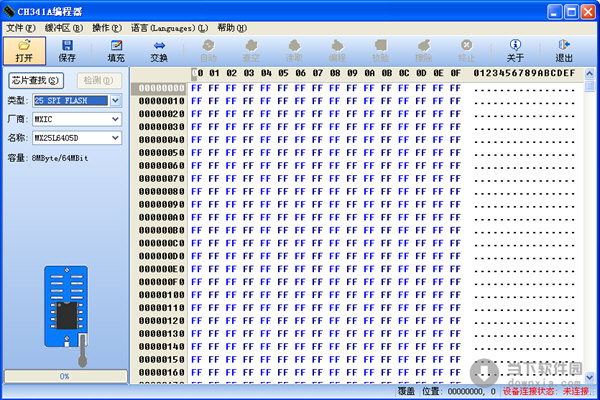
Task: Open the 帮助(H) menu
Action: 232,28
